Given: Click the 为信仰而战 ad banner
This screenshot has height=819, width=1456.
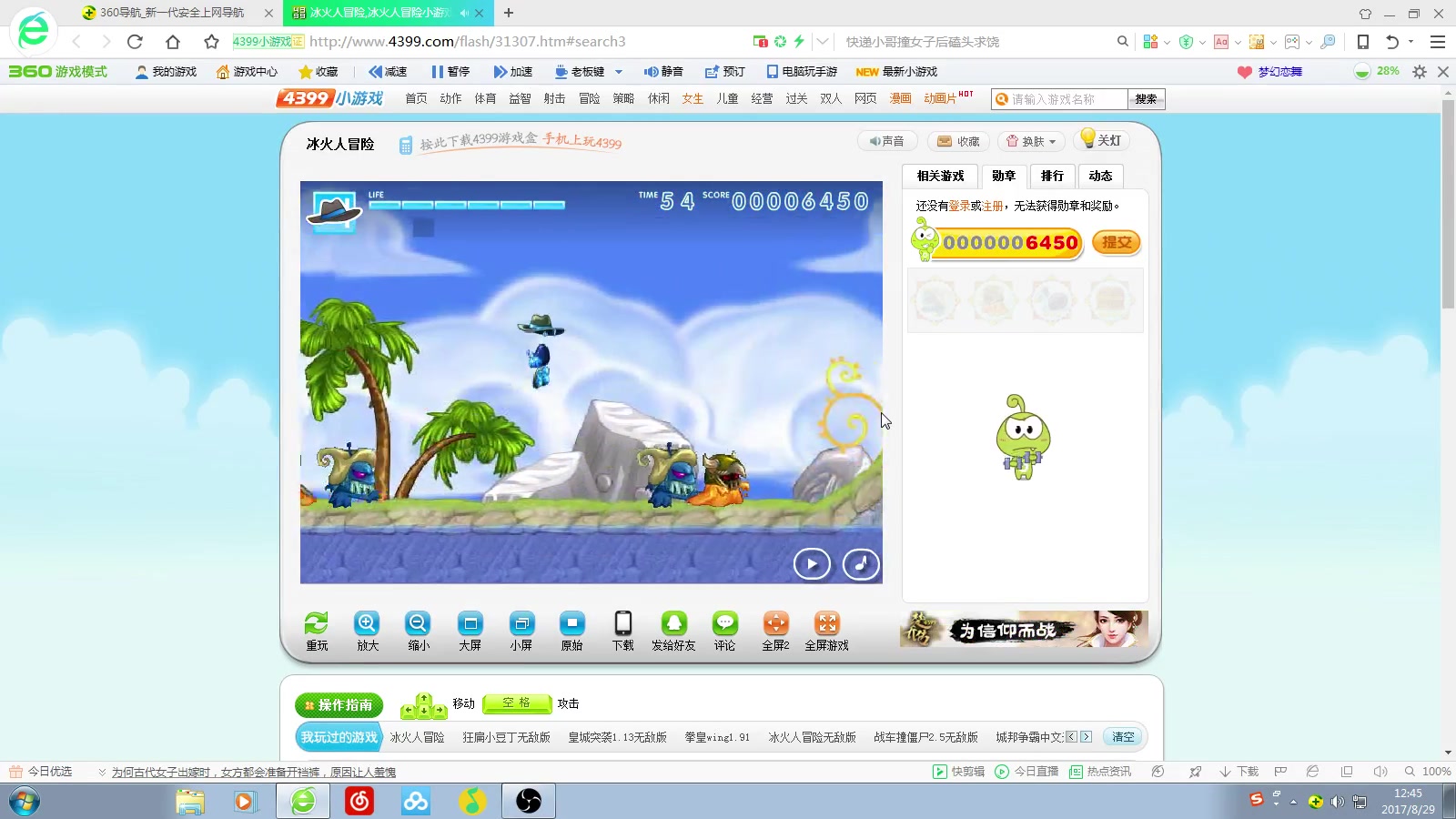Looking at the screenshot, I should [1024, 629].
